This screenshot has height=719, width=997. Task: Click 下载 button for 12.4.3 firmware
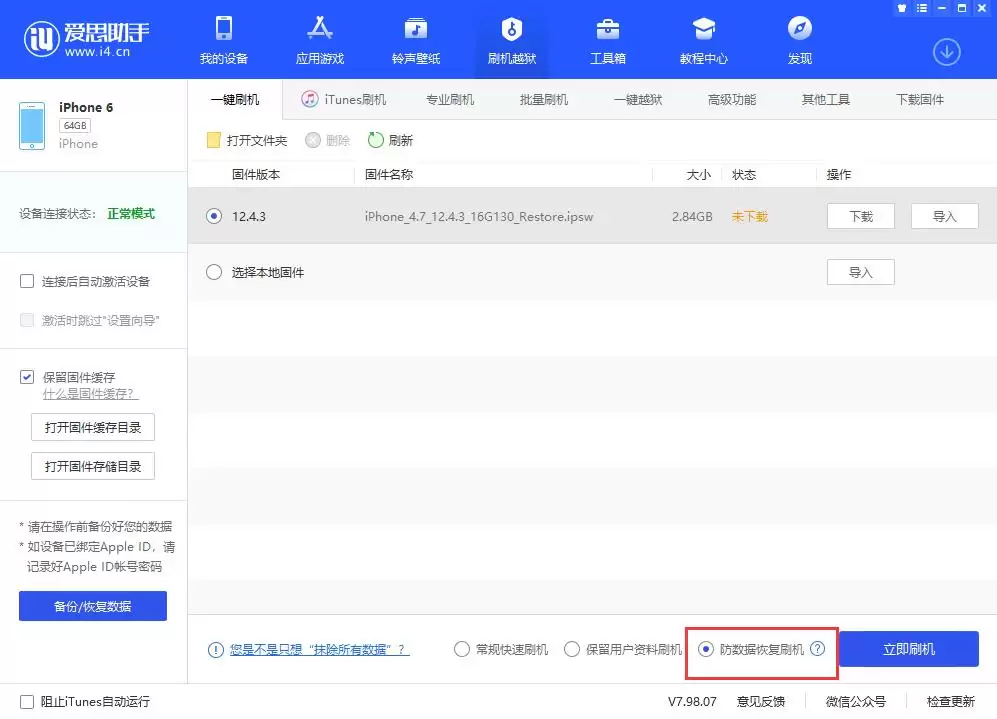[x=861, y=216]
